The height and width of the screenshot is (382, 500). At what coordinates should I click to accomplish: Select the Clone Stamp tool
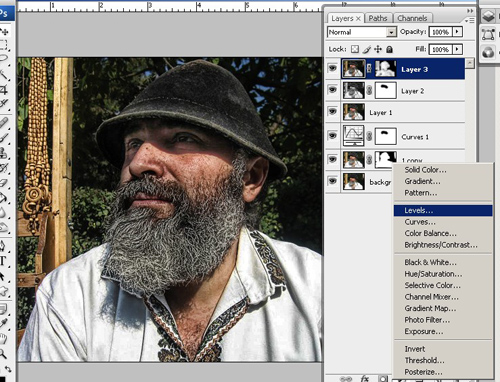tap(4, 153)
